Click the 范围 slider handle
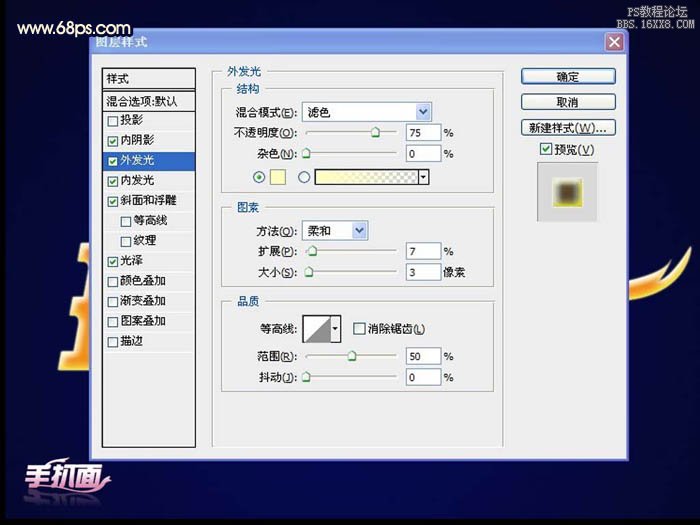This screenshot has width=700, height=525. point(352,355)
